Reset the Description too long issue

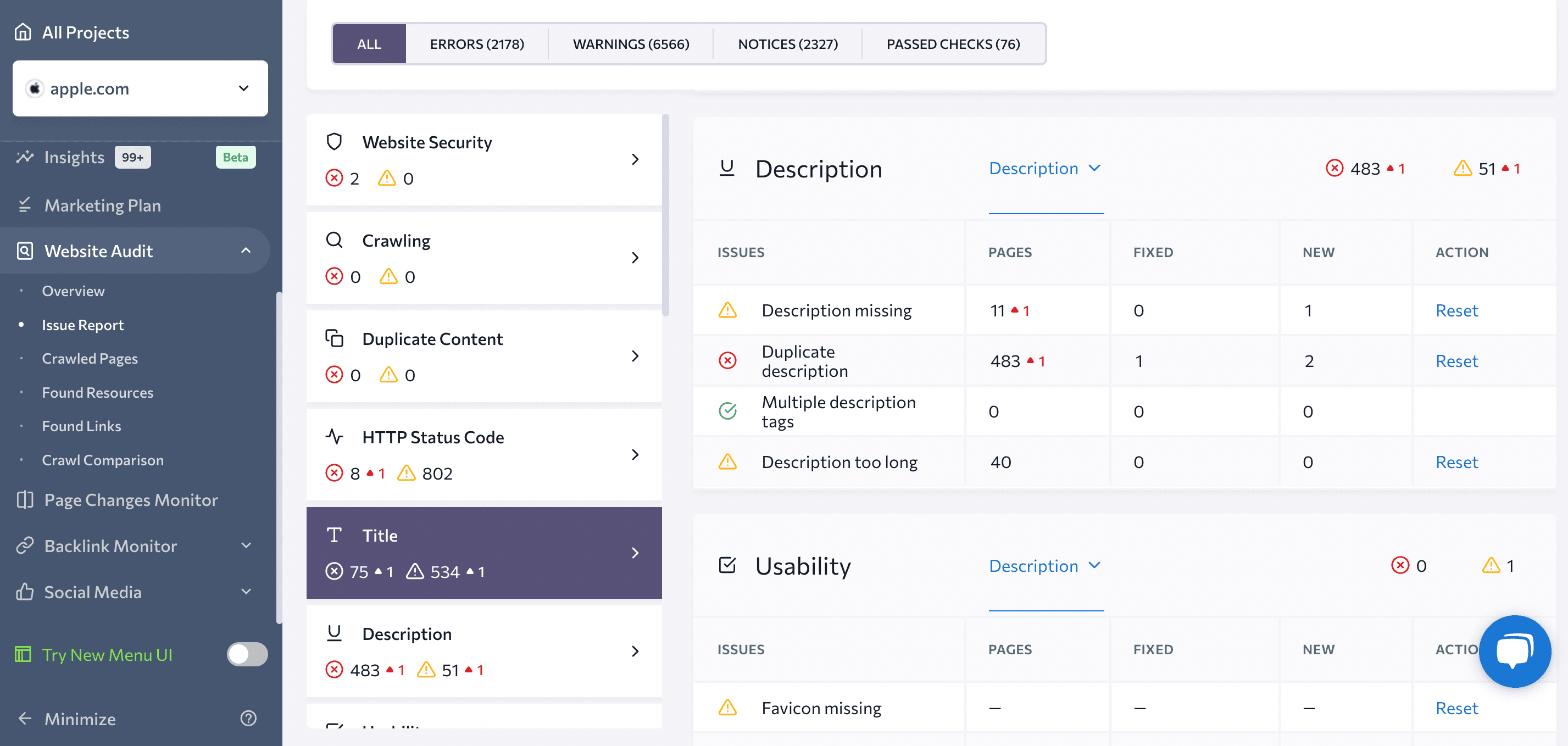click(1456, 462)
